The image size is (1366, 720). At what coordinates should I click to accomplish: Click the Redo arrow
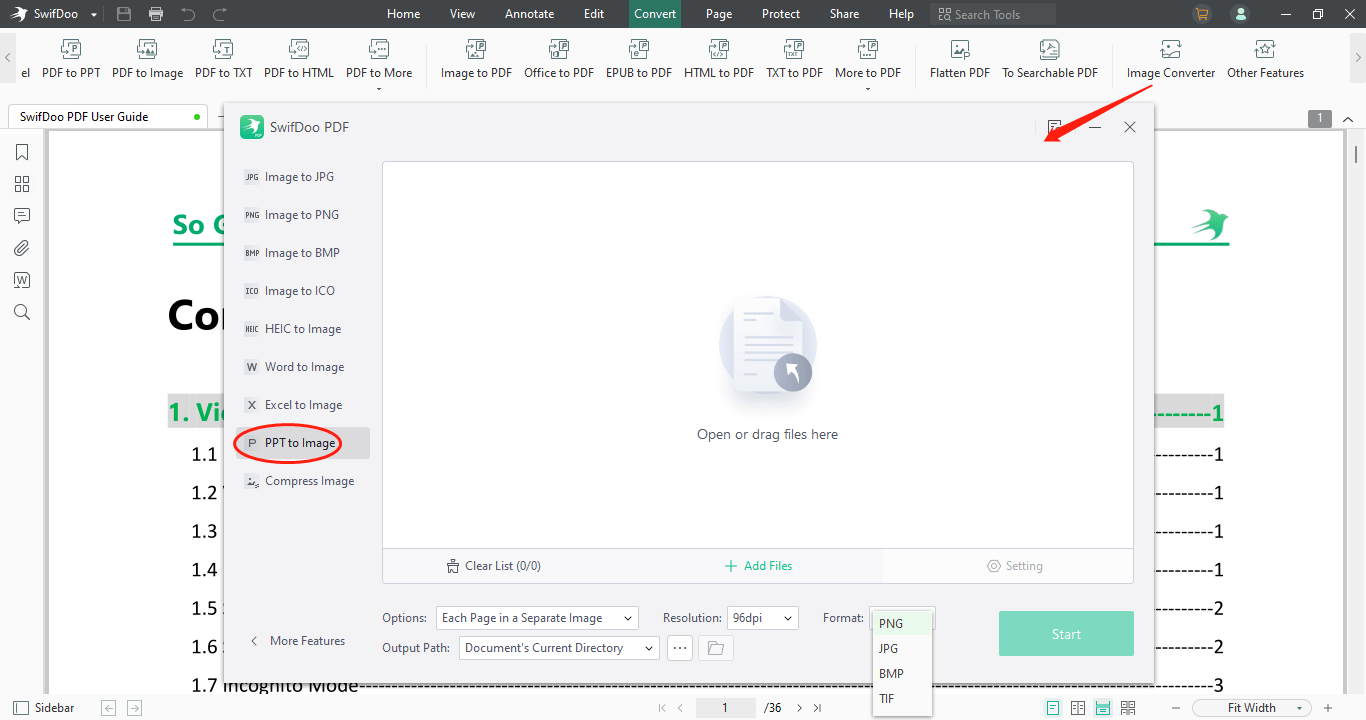click(x=220, y=14)
